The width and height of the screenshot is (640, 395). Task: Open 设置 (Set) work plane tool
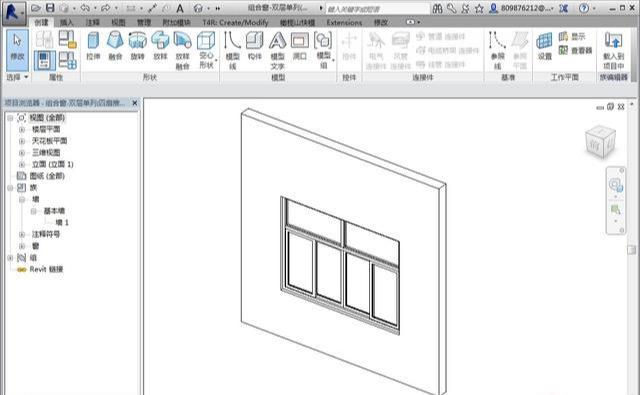(544, 46)
